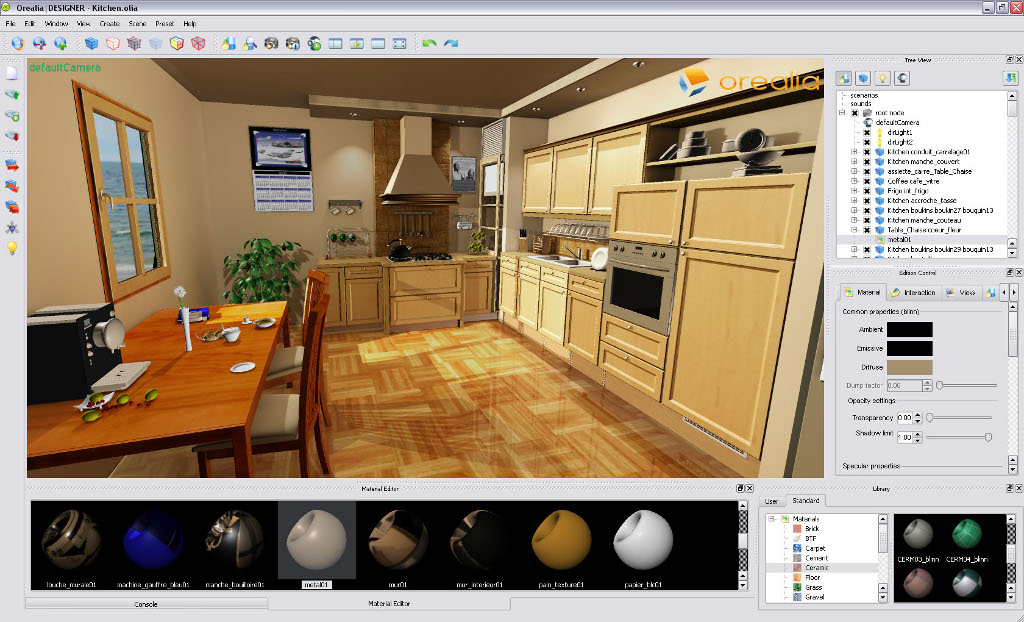Viewport: 1024px width, 622px height.
Task: Toggle visibility checkbox for dirLight1 node
Action: pyautogui.click(x=867, y=132)
